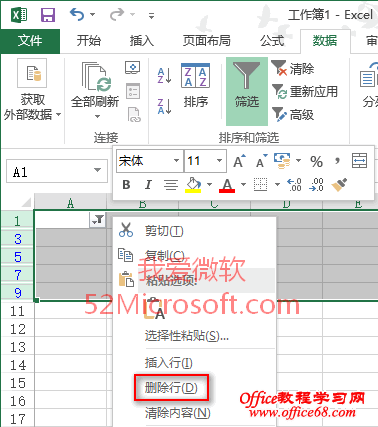
Task: Click 清除 (Clear) filter button
Action: [x=293, y=68]
